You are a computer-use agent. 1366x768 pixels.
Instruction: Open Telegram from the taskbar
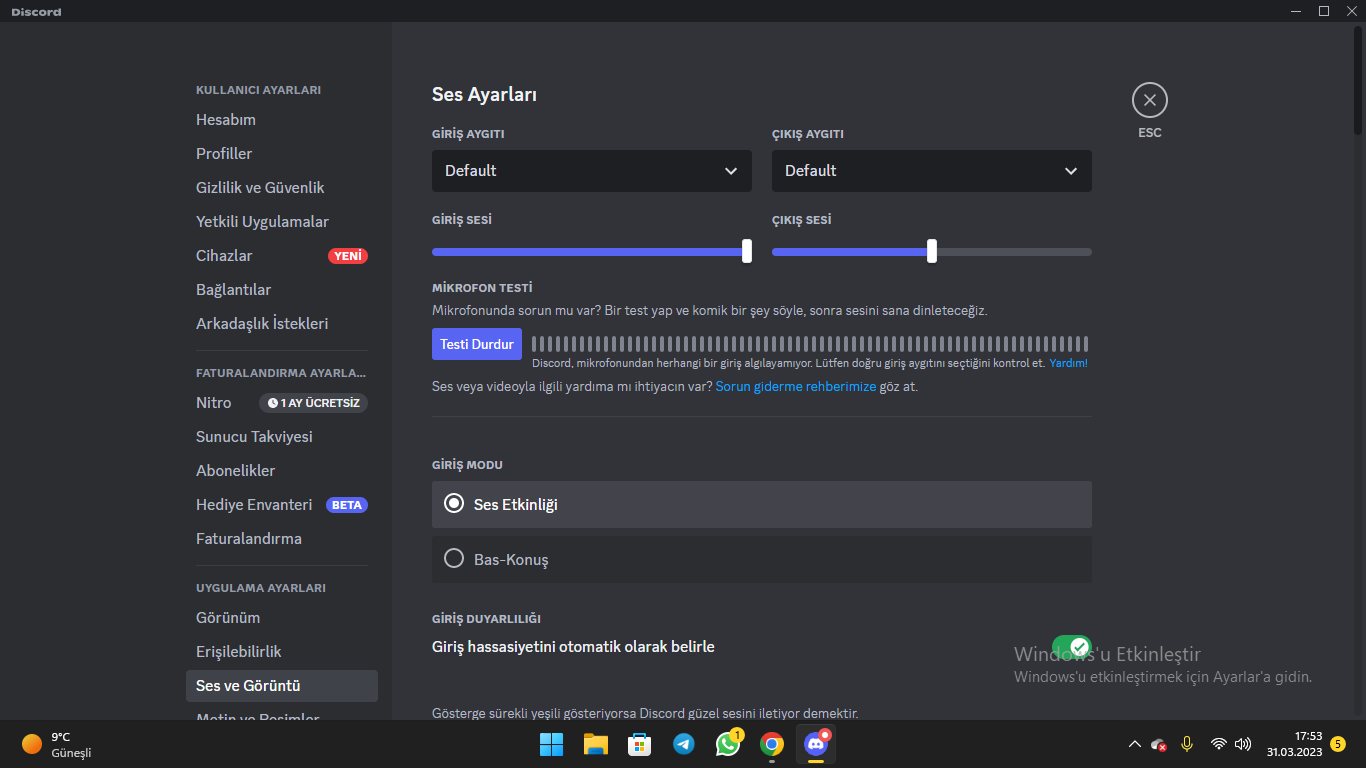(684, 744)
